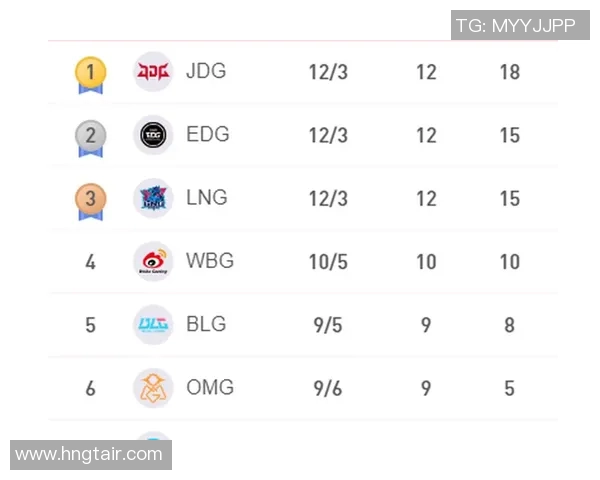This screenshot has width=600, height=480.
Task: Select the OMG team logo
Action: 153,388
